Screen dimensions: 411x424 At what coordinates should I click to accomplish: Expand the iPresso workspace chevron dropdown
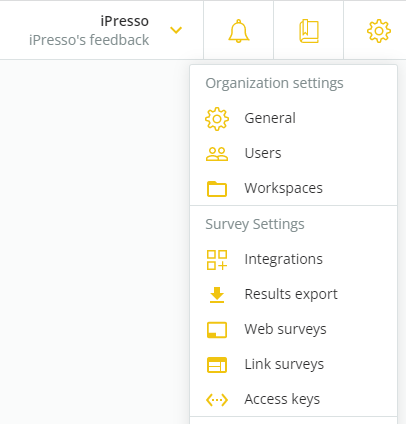(176, 30)
